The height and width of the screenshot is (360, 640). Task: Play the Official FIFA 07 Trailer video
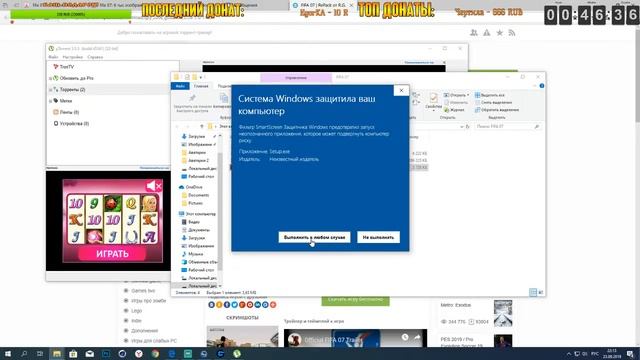tap(355, 338)
